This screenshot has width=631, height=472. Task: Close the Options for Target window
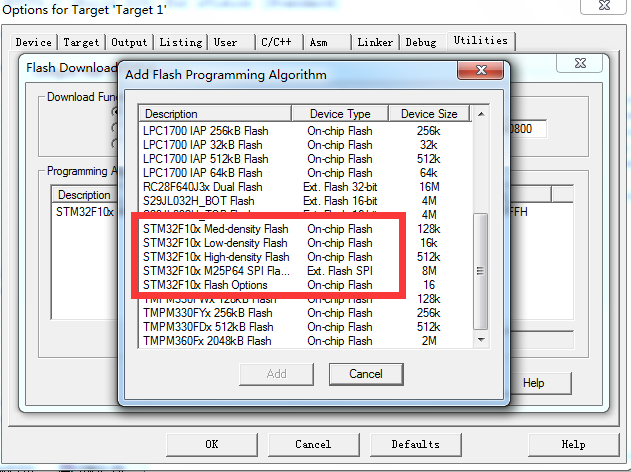click(x=604, y=6)
